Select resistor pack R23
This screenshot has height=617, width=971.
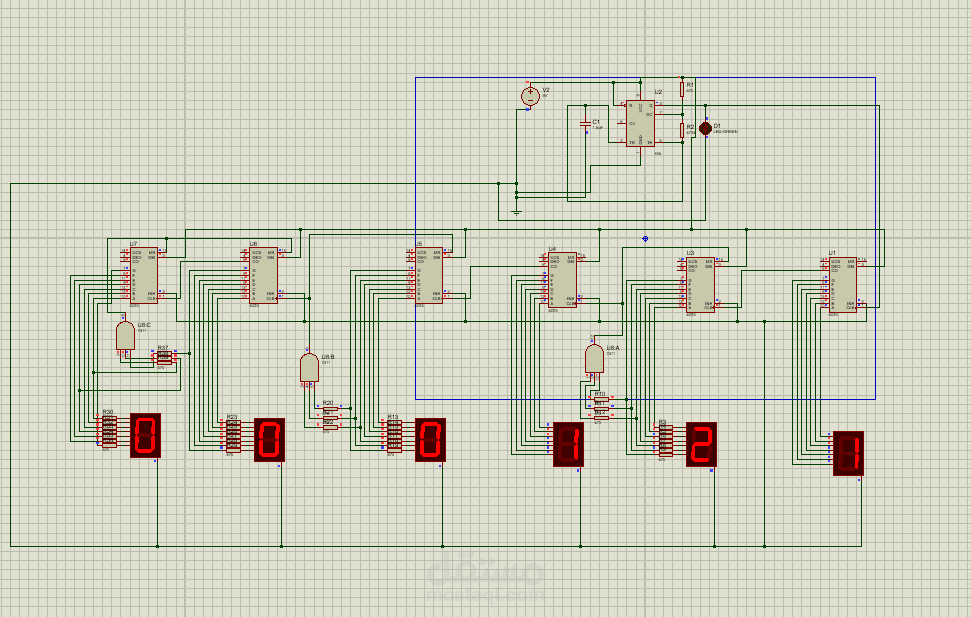233,436
